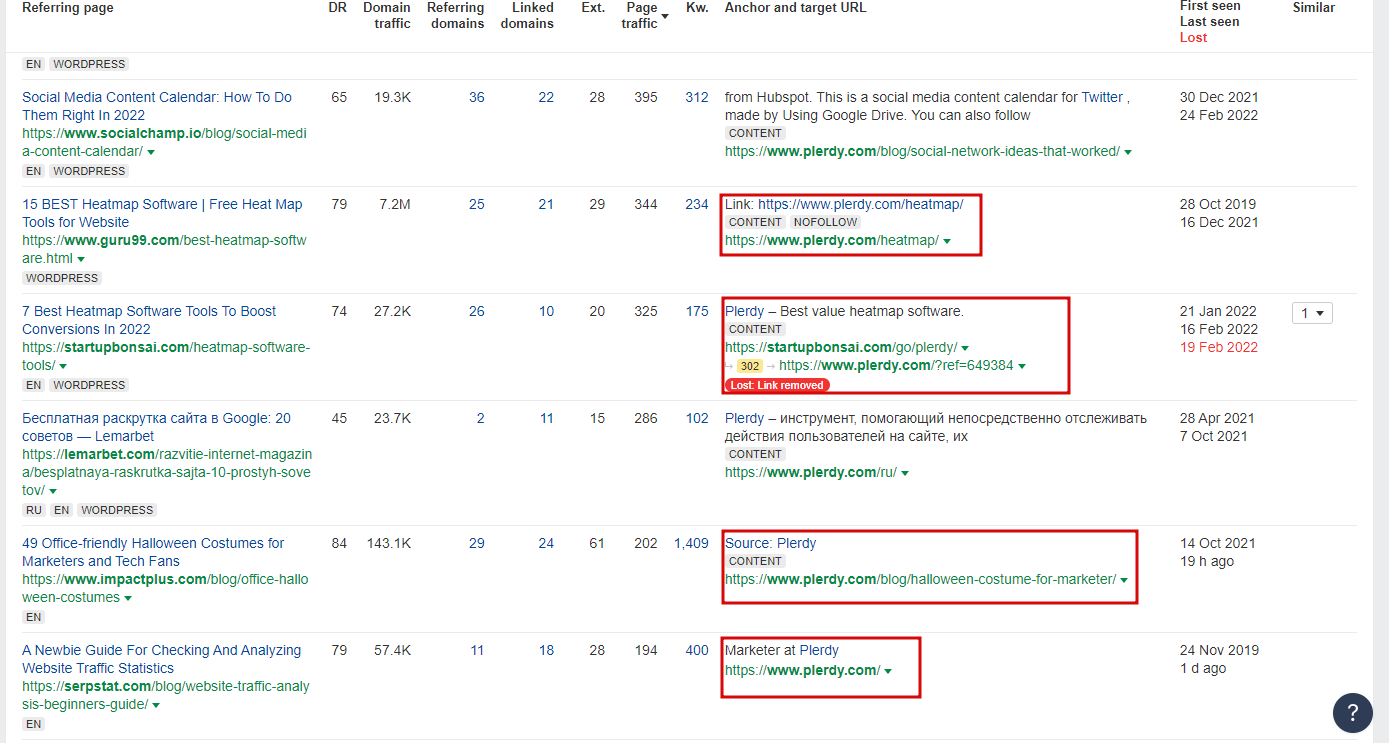Open the '1' similar links dropdown

coord(1313,312)
